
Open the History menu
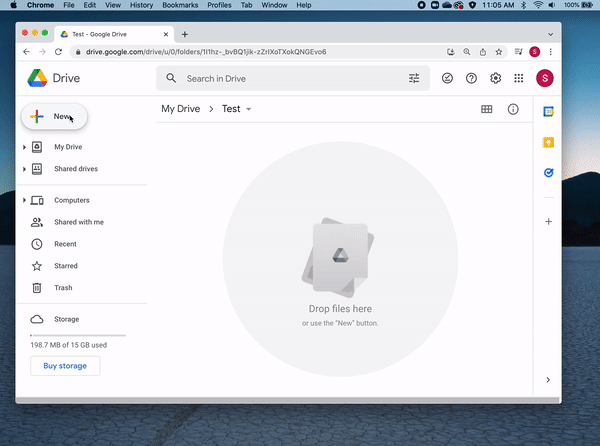tap(141, 5)
